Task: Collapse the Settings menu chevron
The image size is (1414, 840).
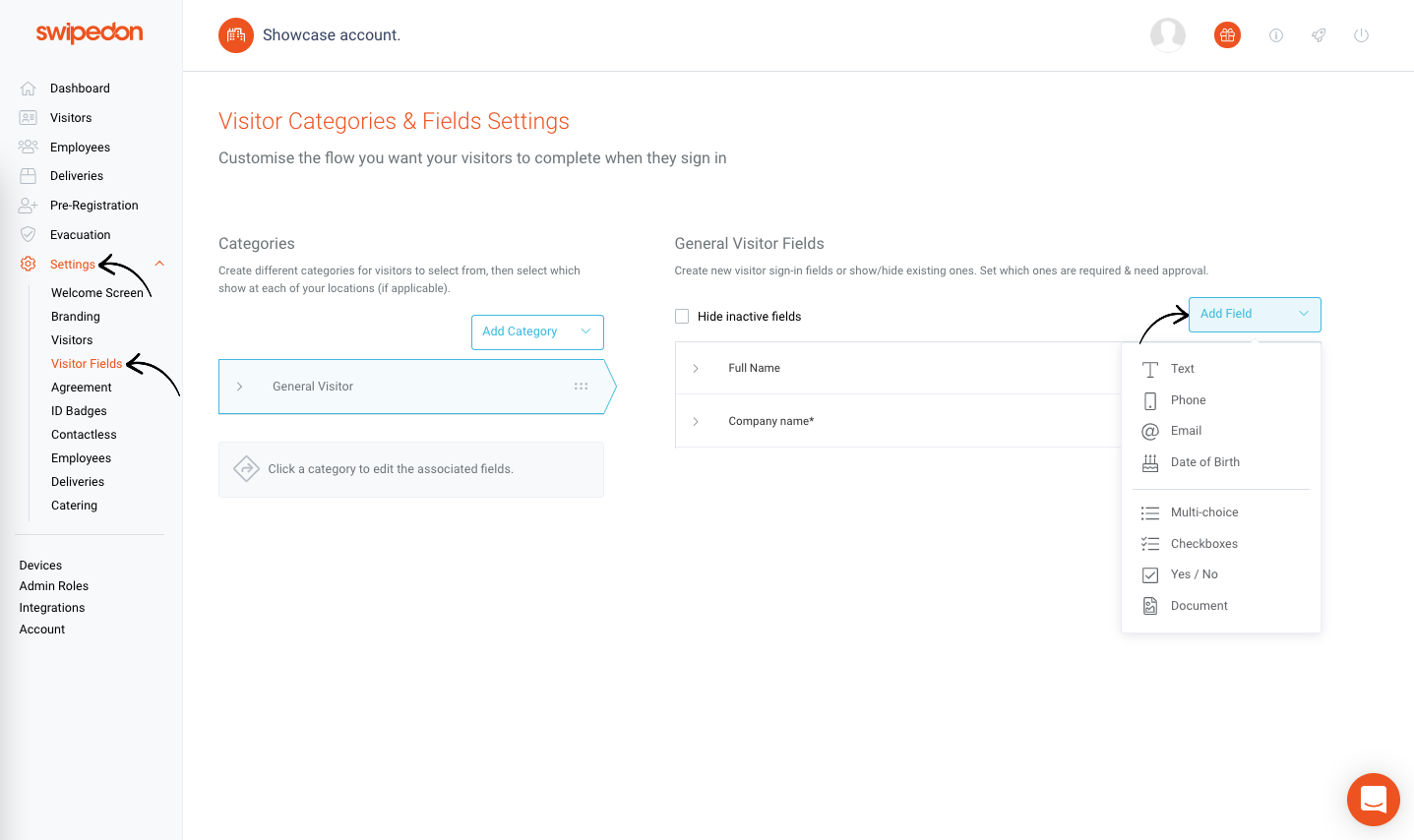Action: tap(159, 264)
